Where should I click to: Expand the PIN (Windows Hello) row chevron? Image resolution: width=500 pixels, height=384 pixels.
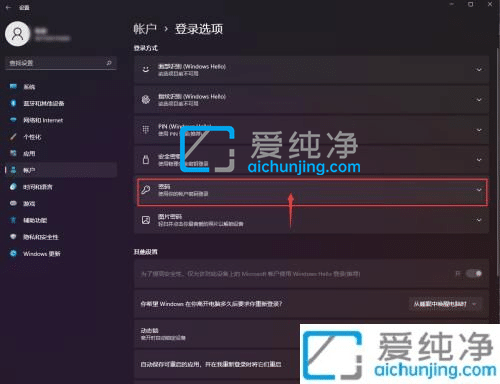479,130
